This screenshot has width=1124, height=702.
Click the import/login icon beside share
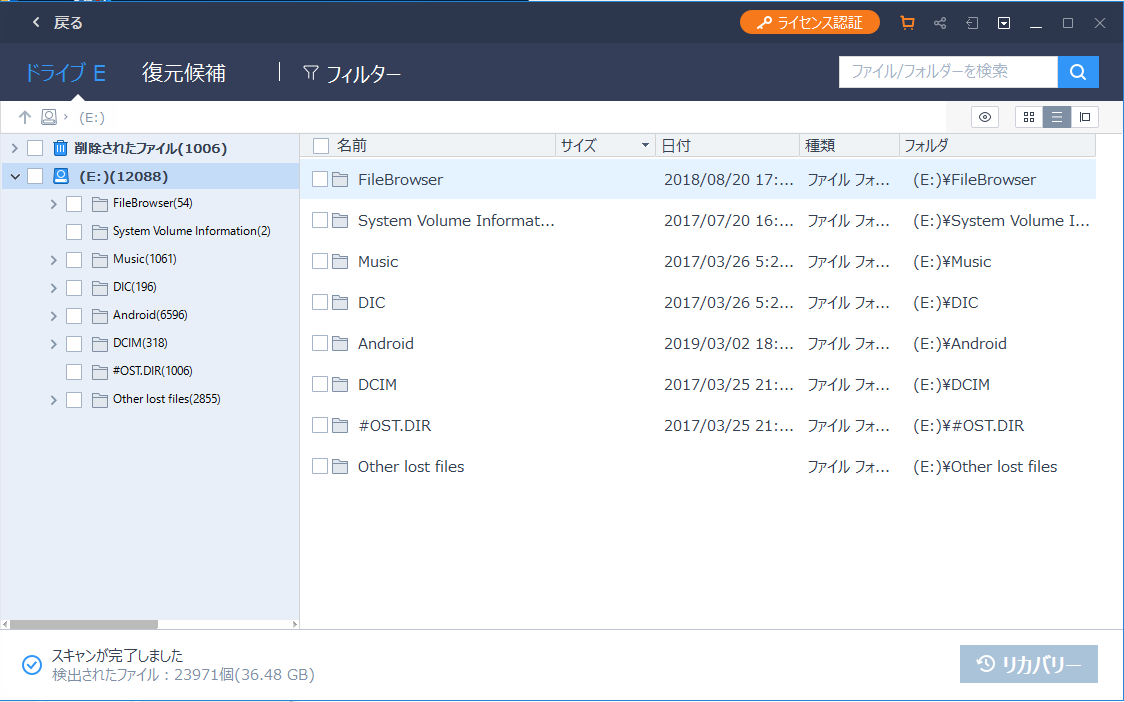(x=971, y=23)
